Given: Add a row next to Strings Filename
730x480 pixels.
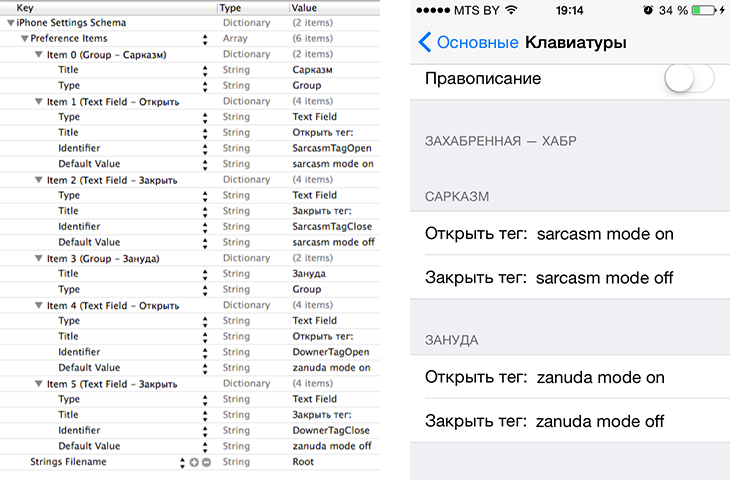Looking at the screenshot, I should click(x=194, y=462).
